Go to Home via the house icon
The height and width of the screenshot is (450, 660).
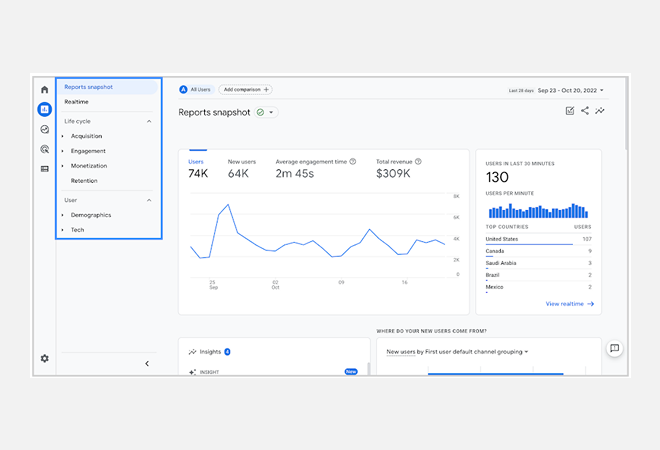pos(44,90)
